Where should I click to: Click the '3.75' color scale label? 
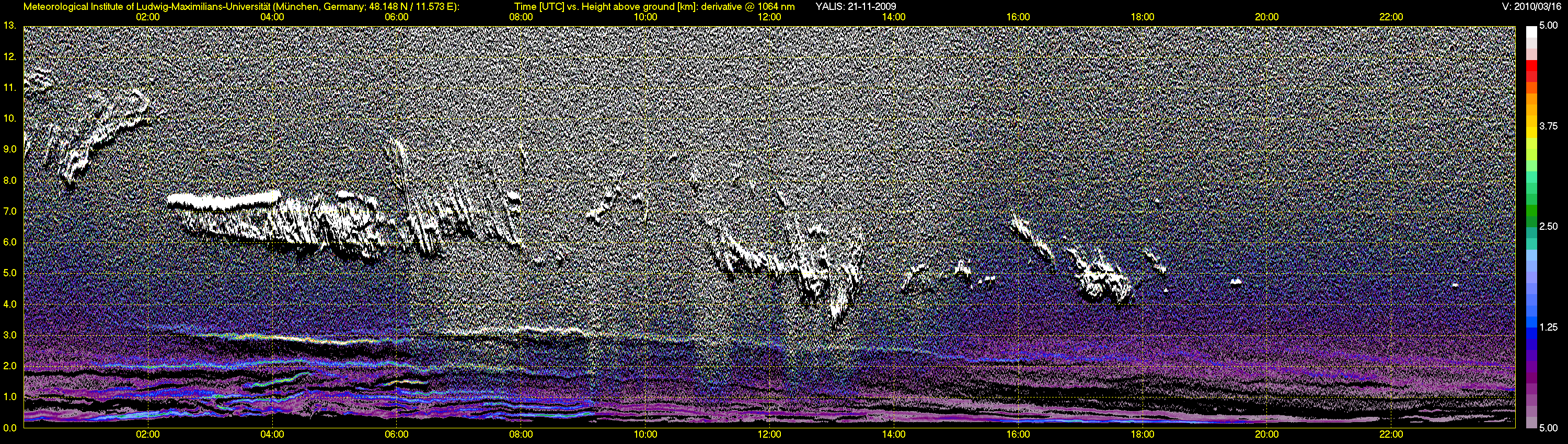[1548, 126]
